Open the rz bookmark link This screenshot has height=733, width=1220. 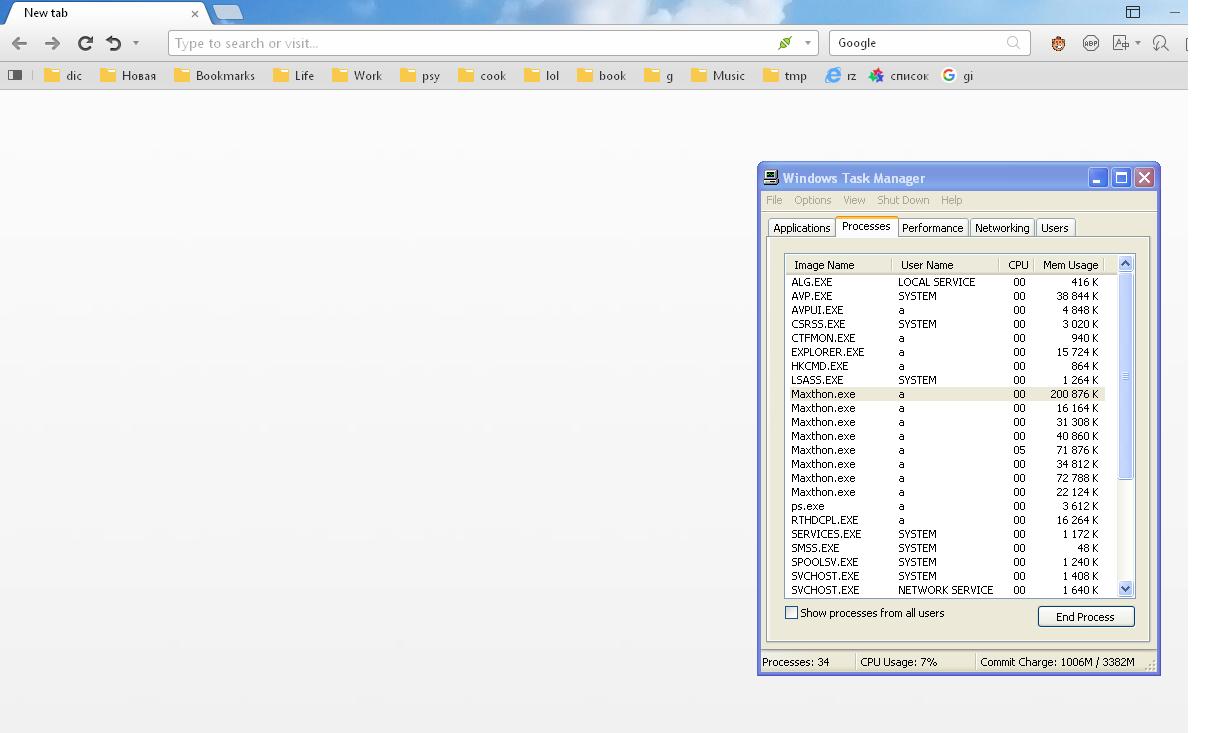coord(841,75)
